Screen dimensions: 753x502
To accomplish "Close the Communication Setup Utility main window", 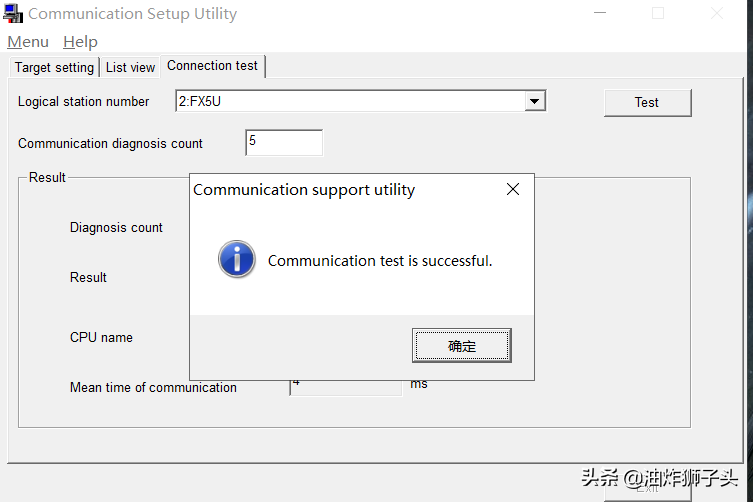I will 717,13.
